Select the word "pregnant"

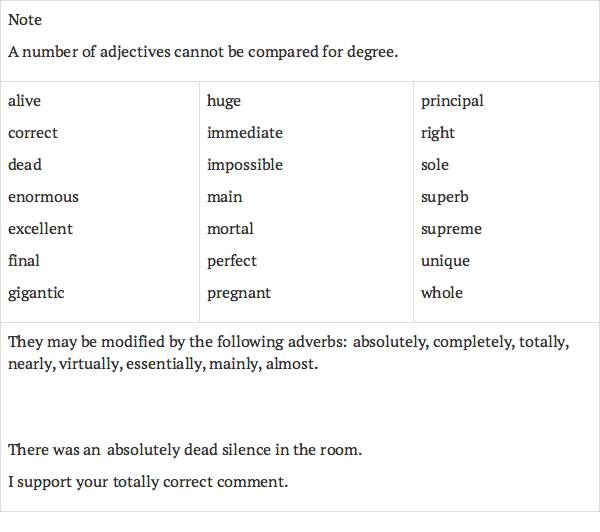239,293
